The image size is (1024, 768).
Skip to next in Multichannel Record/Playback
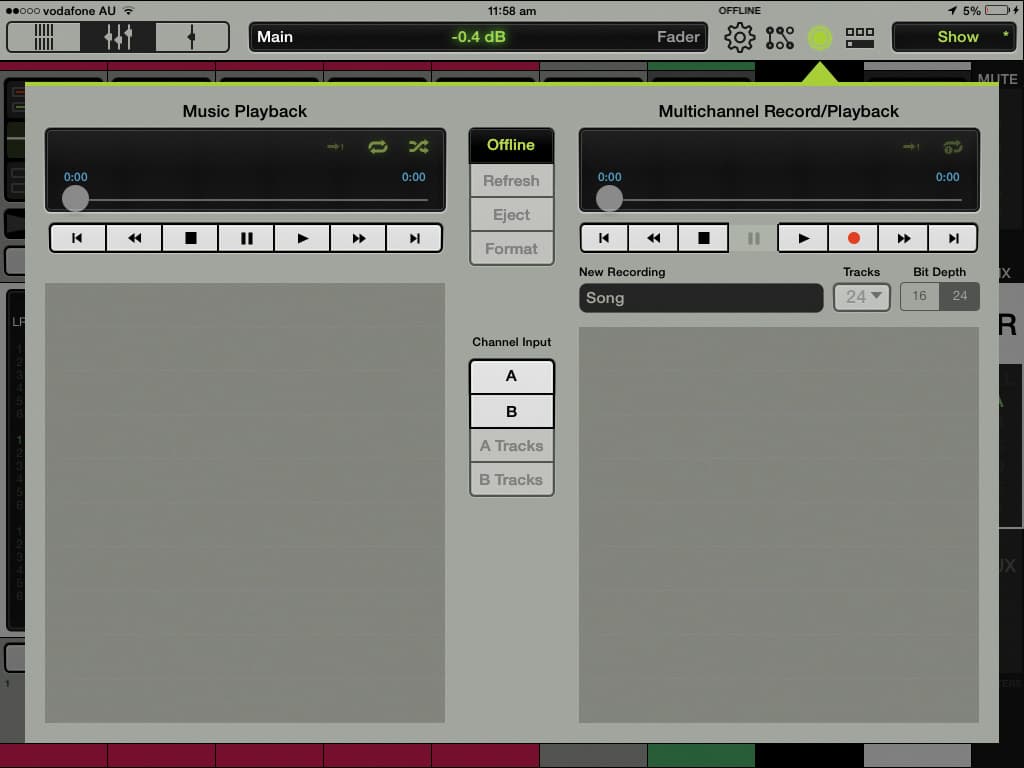point(953,238)
